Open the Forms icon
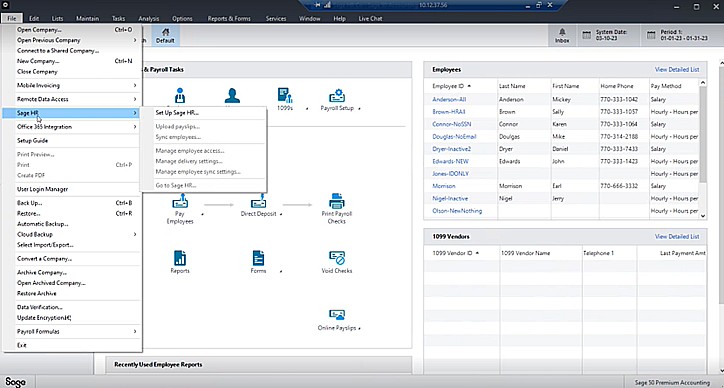 tap(259, 258)
